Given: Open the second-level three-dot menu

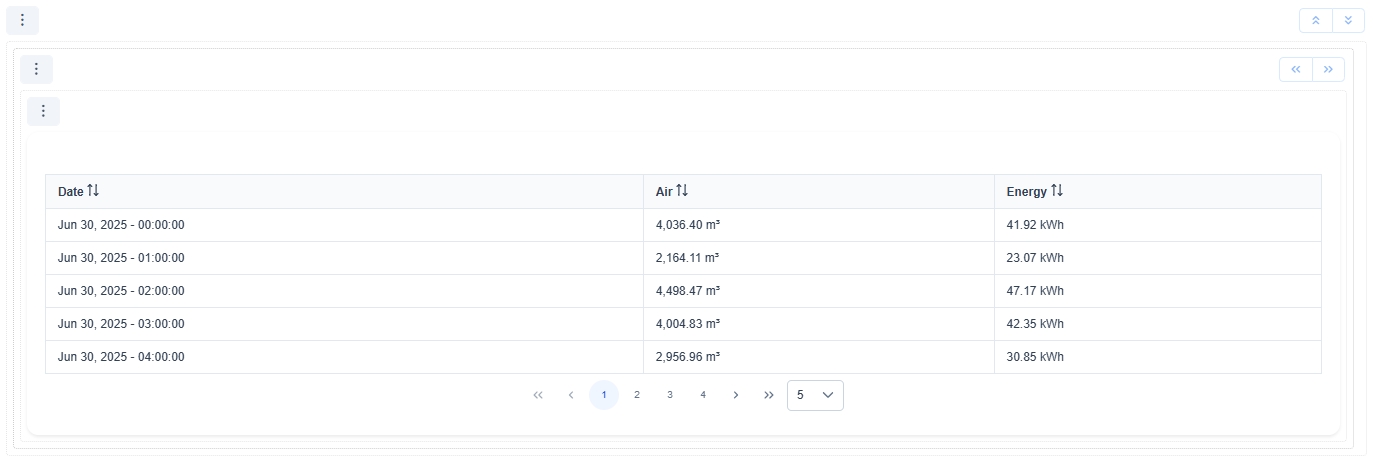Looking at the screenshot, I should tap(36, 69).
